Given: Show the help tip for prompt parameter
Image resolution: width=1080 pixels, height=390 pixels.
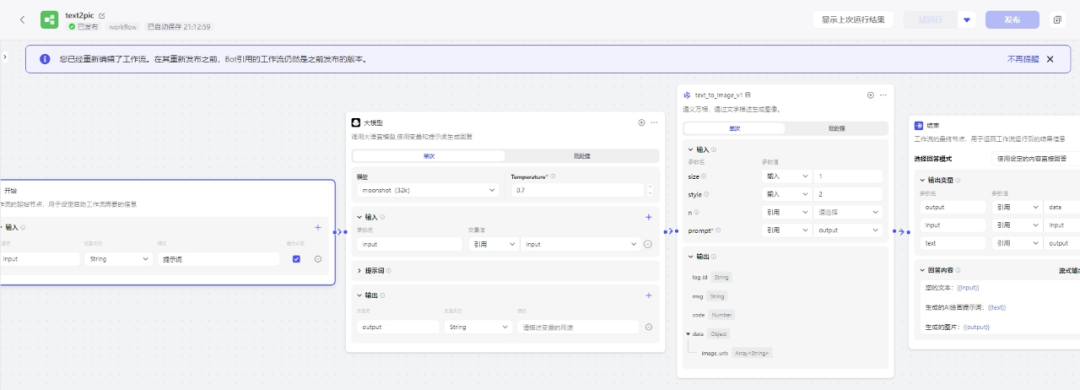Looking at the screenshot, I should pos(717,231).
